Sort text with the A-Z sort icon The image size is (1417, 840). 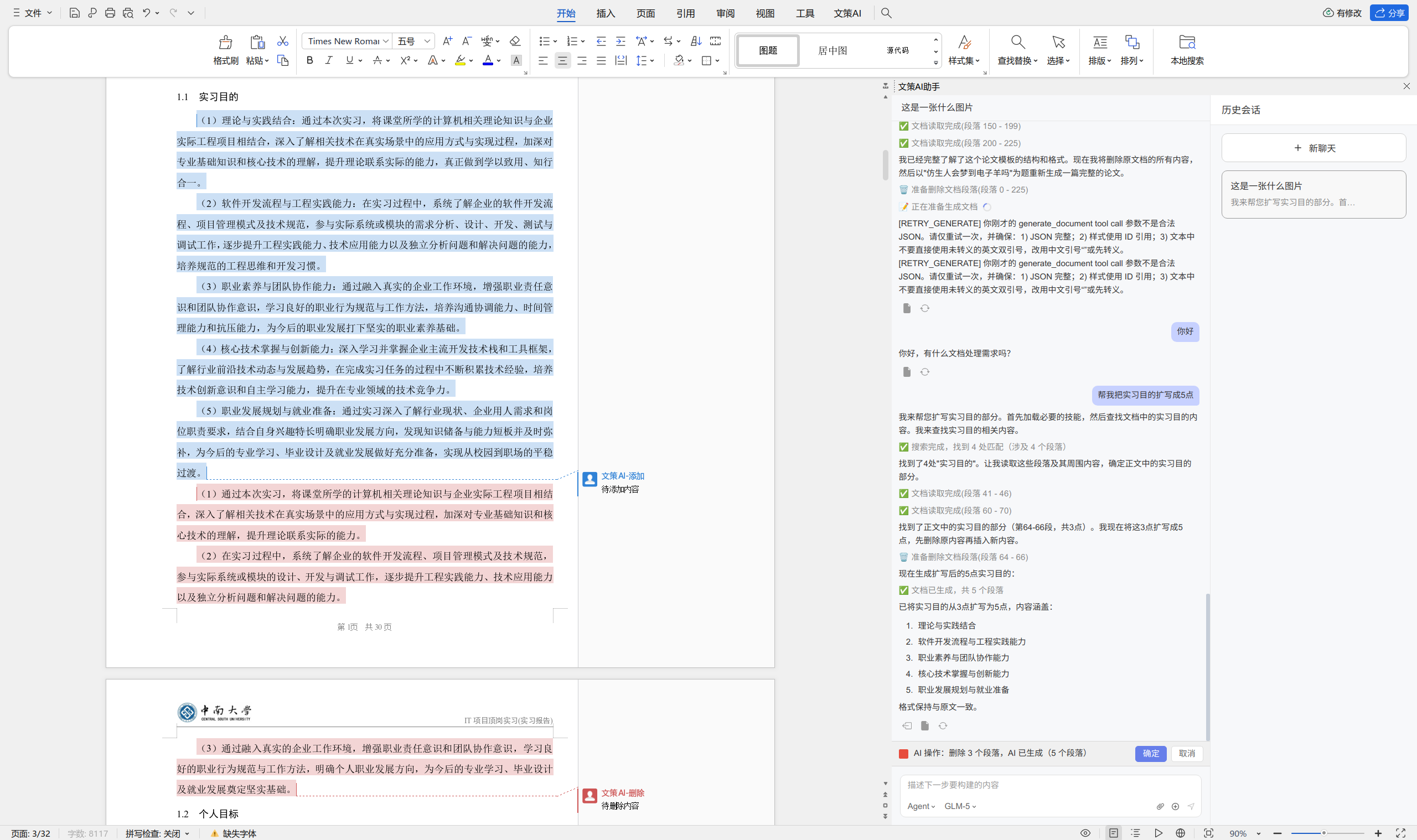(696, 42)
